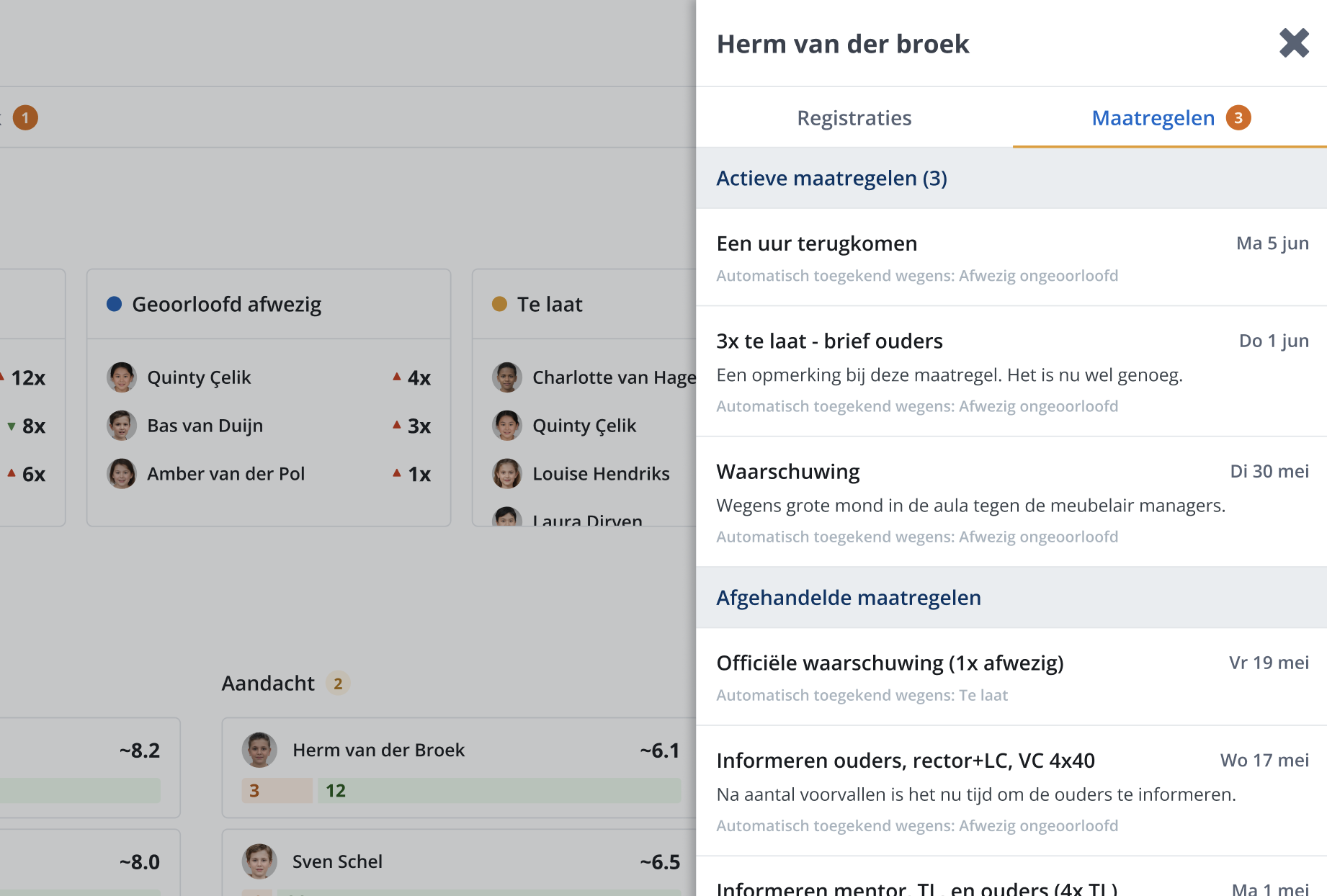Click Bas van Duijn's avatar photo

click(x=122, y=426)
